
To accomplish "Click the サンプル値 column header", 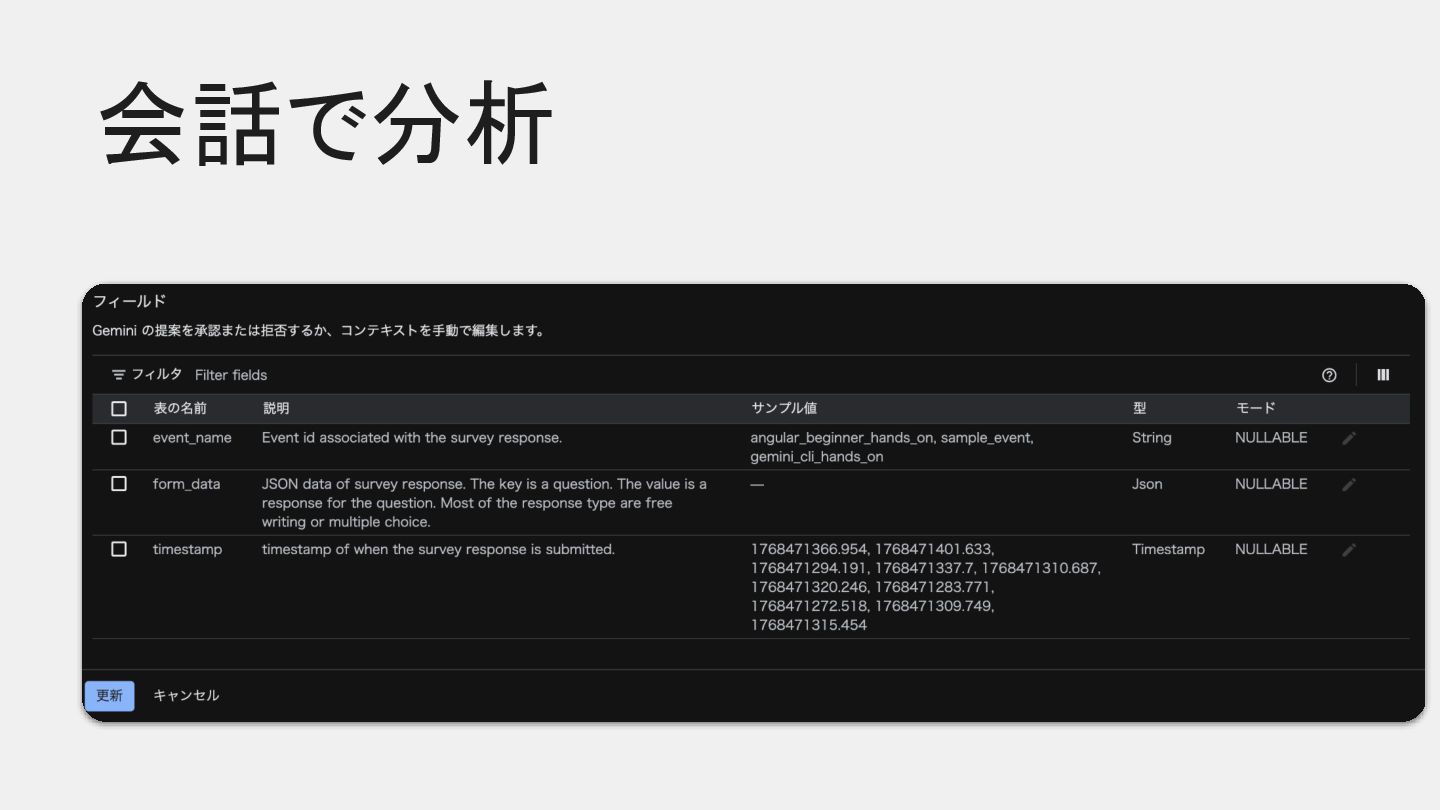I will pos(784,409).
